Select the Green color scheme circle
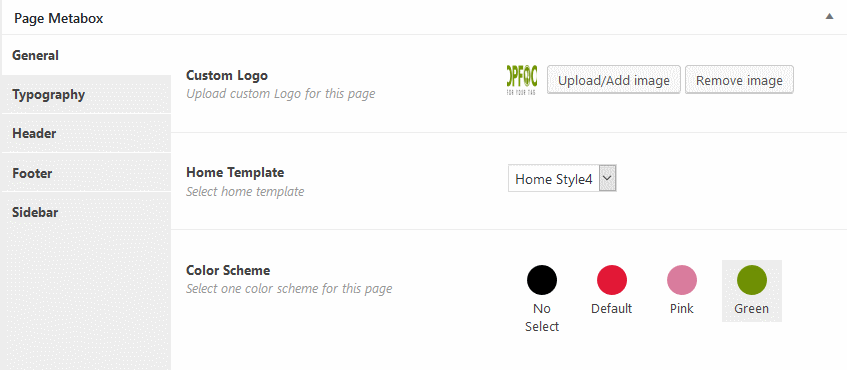 (x=751, y=280)
